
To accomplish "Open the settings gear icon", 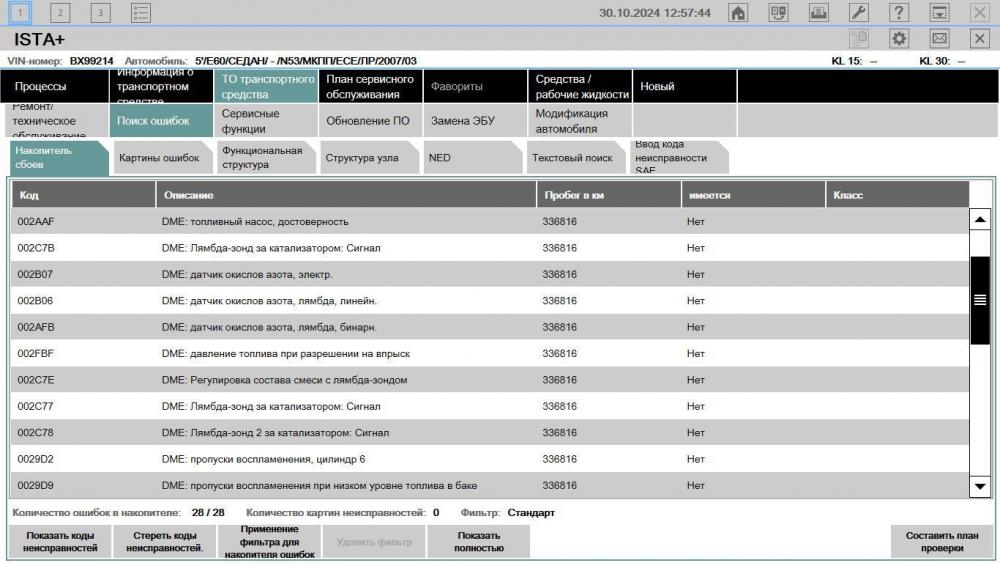I will click(899, 39).
